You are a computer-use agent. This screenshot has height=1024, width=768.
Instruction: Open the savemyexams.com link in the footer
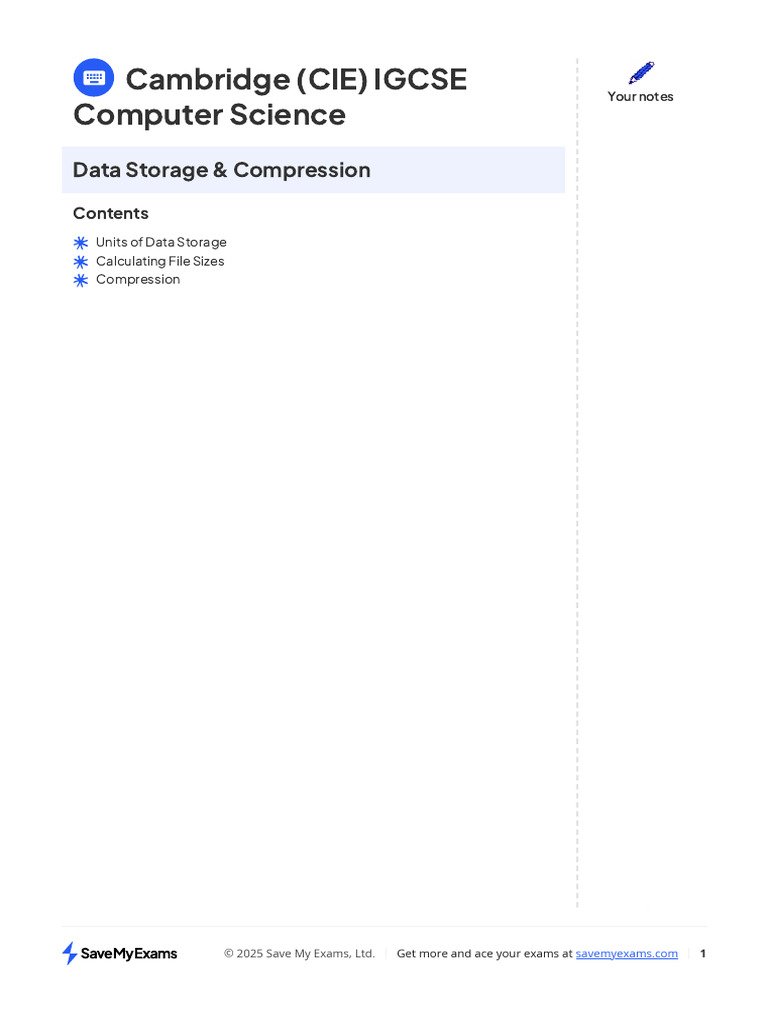pyautogui.click(x=627, y=953)
